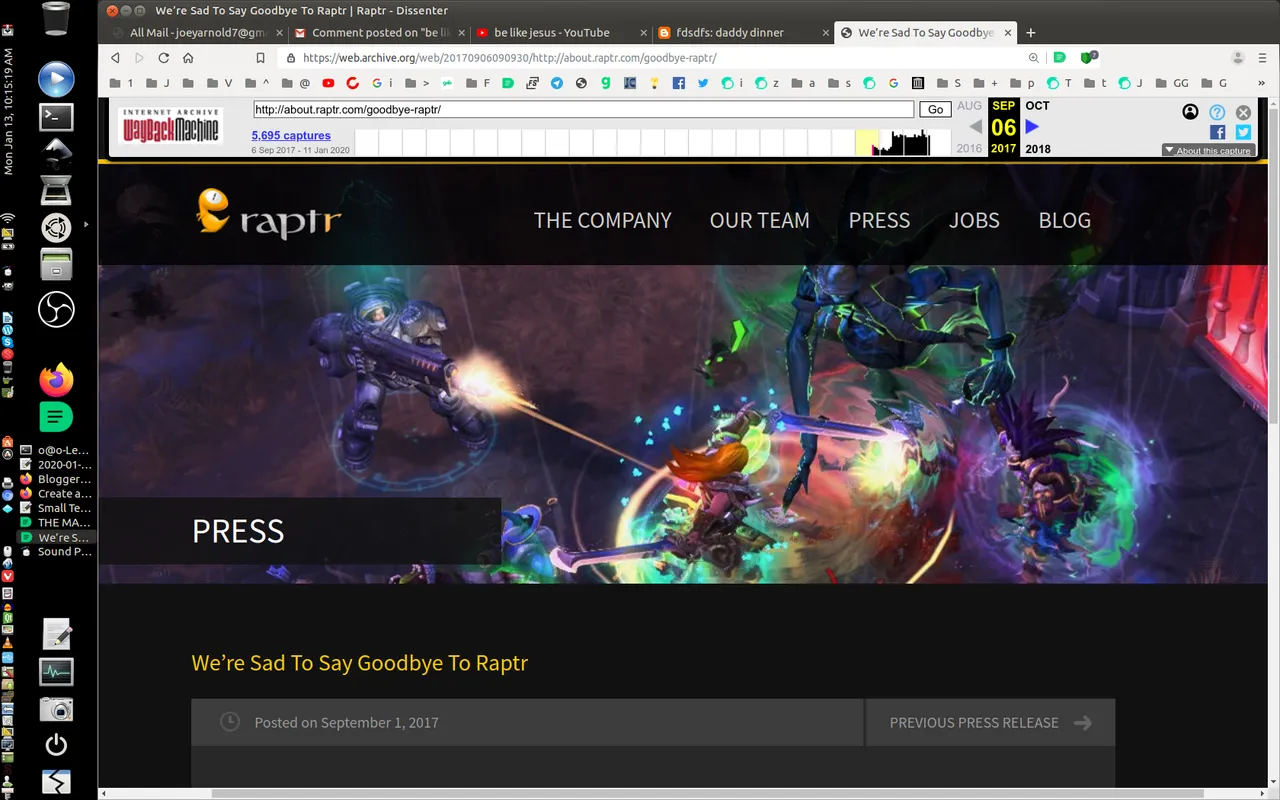Share capture on Facebook from Wayback toolbar

click(1217, 132)
